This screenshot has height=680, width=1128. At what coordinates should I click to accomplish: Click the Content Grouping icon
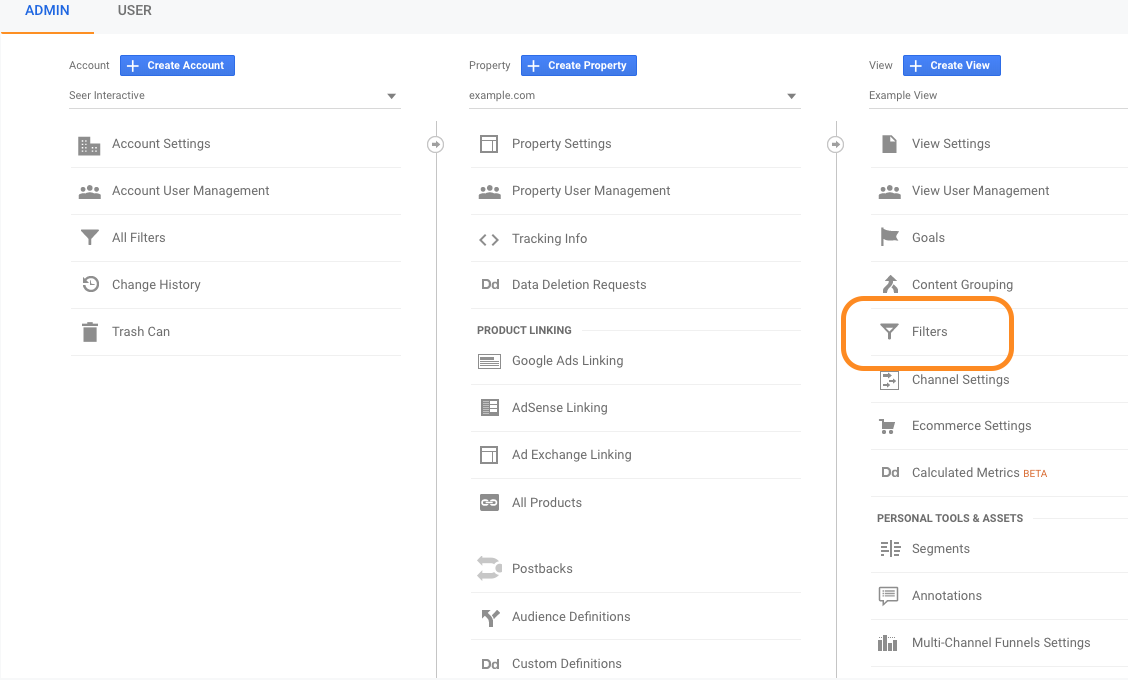889,285
